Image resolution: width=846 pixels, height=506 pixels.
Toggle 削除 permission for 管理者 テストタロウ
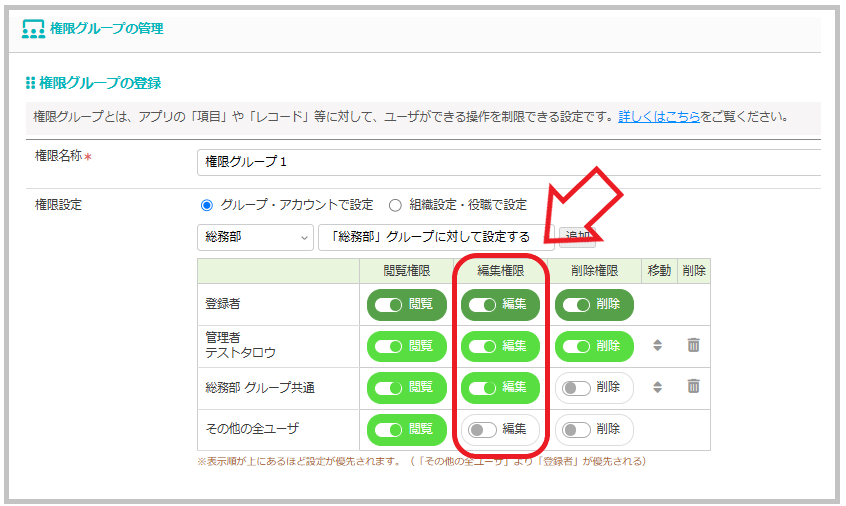594,346
